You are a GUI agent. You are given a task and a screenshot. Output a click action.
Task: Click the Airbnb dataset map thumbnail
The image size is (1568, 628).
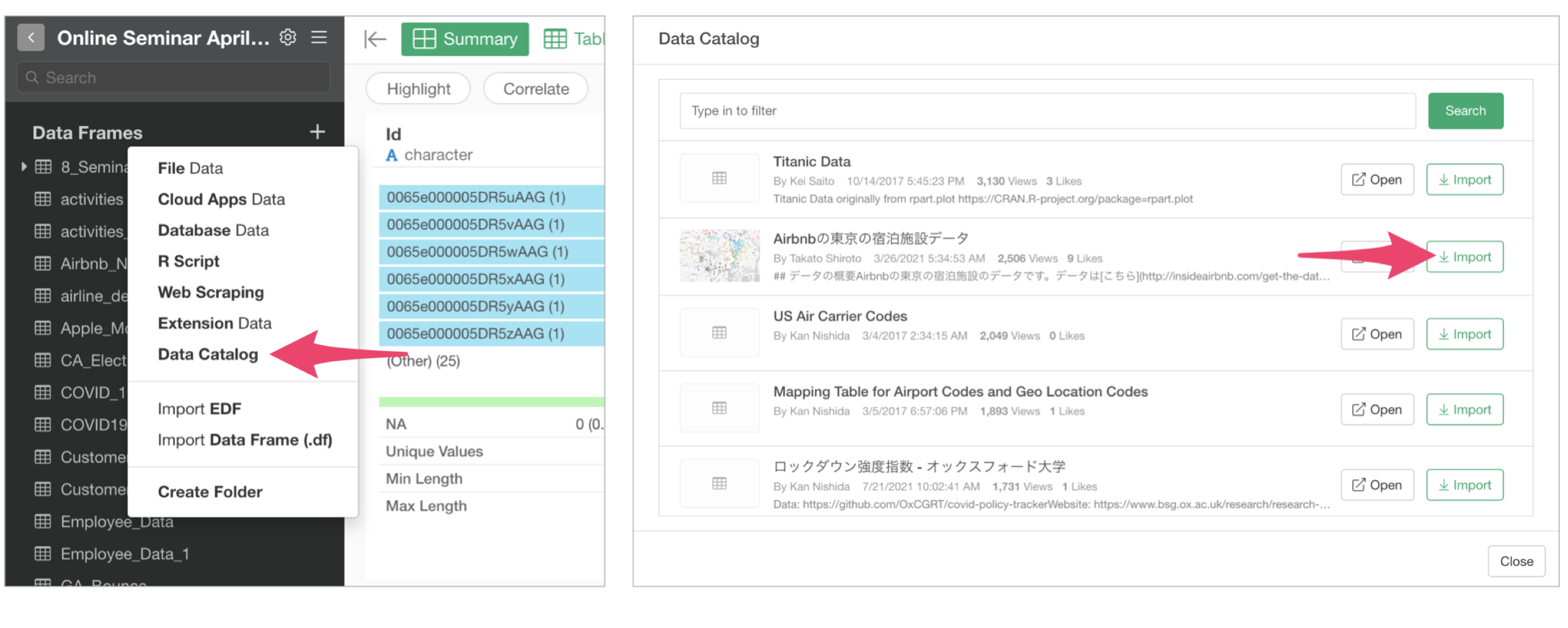pyautogui.click(x=719, y=255)
